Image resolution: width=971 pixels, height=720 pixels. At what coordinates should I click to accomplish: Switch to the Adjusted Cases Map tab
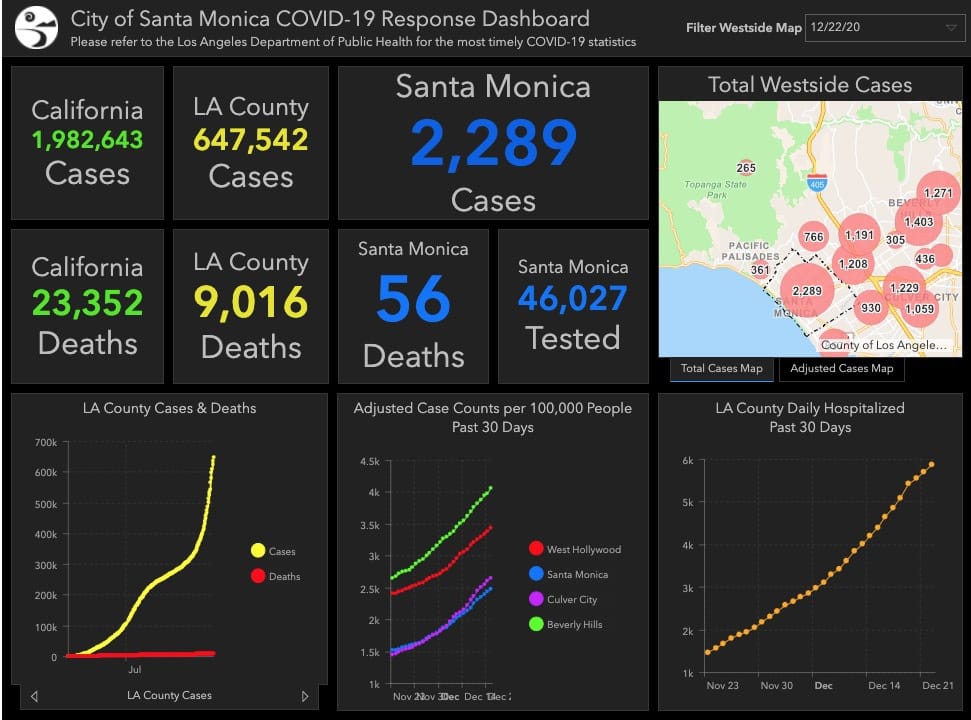point(841,369)
